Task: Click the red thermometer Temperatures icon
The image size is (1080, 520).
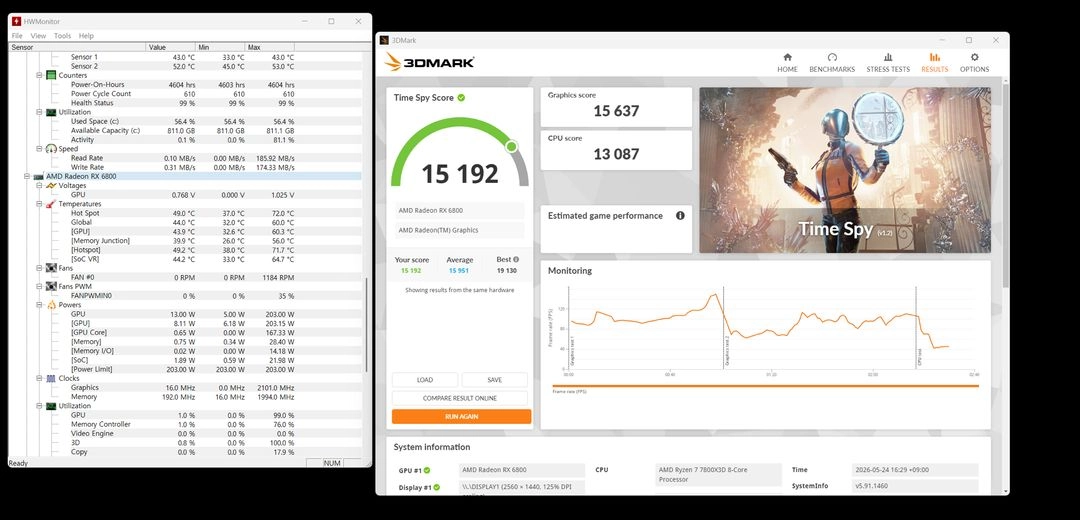Action: point(51,204)
